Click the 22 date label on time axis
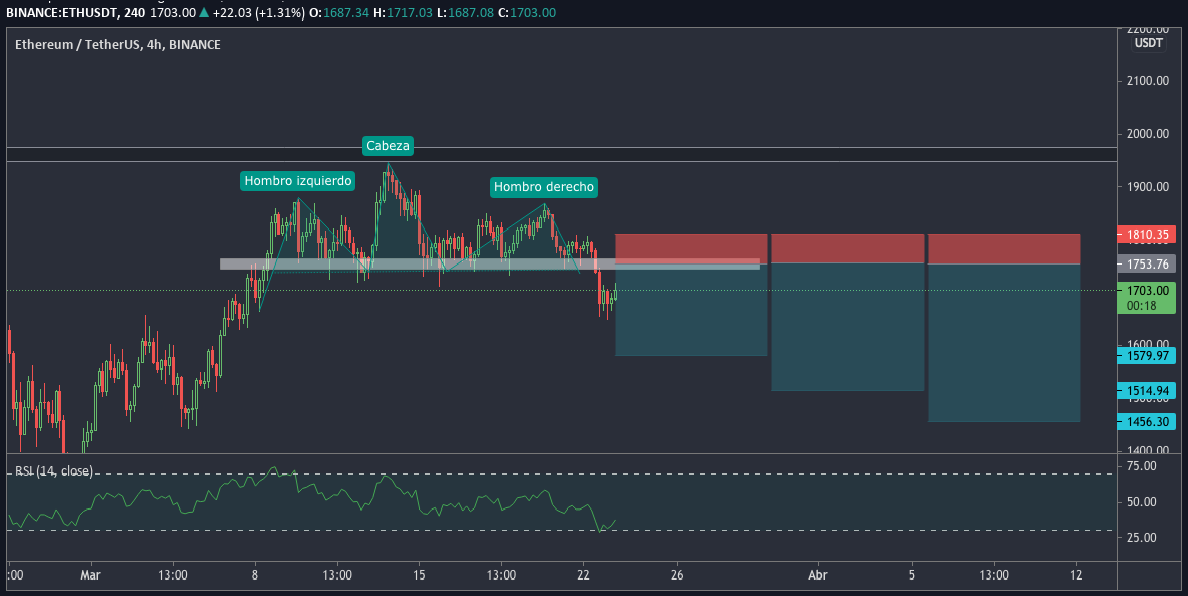Image resolution: width=1188 pixels, height=596 pixels. tap(583, 576)
